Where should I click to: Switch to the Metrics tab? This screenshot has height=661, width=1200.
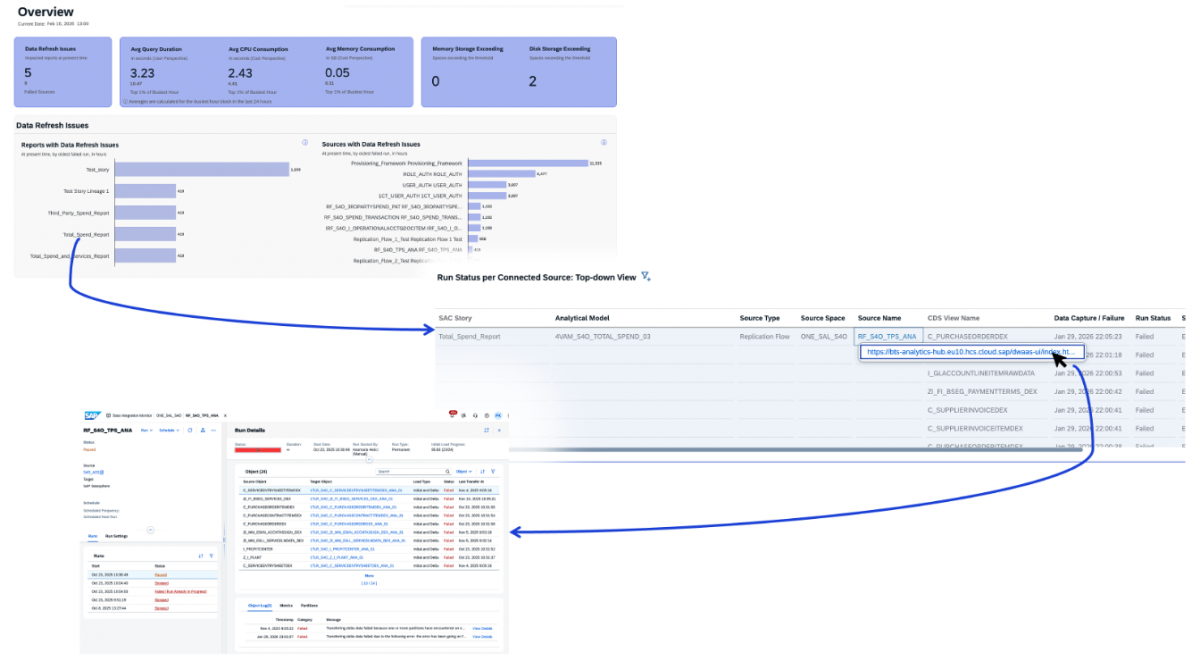click(286, 606)
